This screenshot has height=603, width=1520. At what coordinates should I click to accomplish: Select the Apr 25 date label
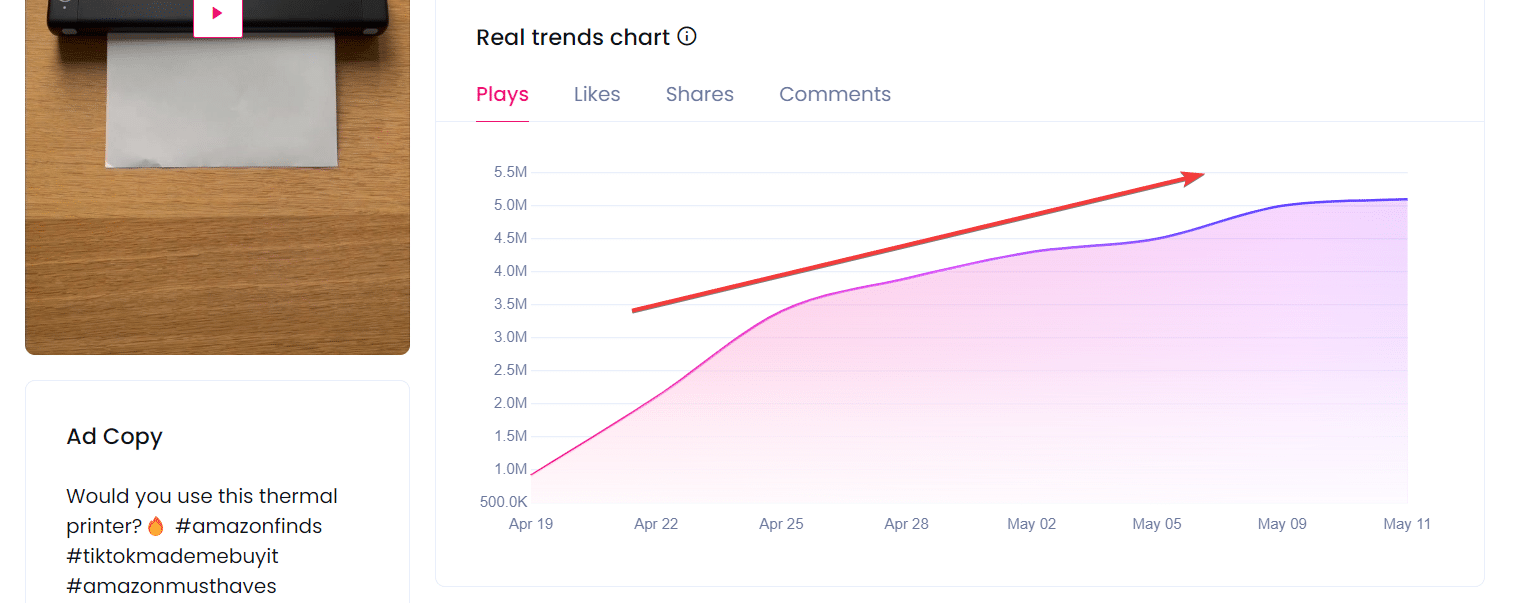click(781, 524)
